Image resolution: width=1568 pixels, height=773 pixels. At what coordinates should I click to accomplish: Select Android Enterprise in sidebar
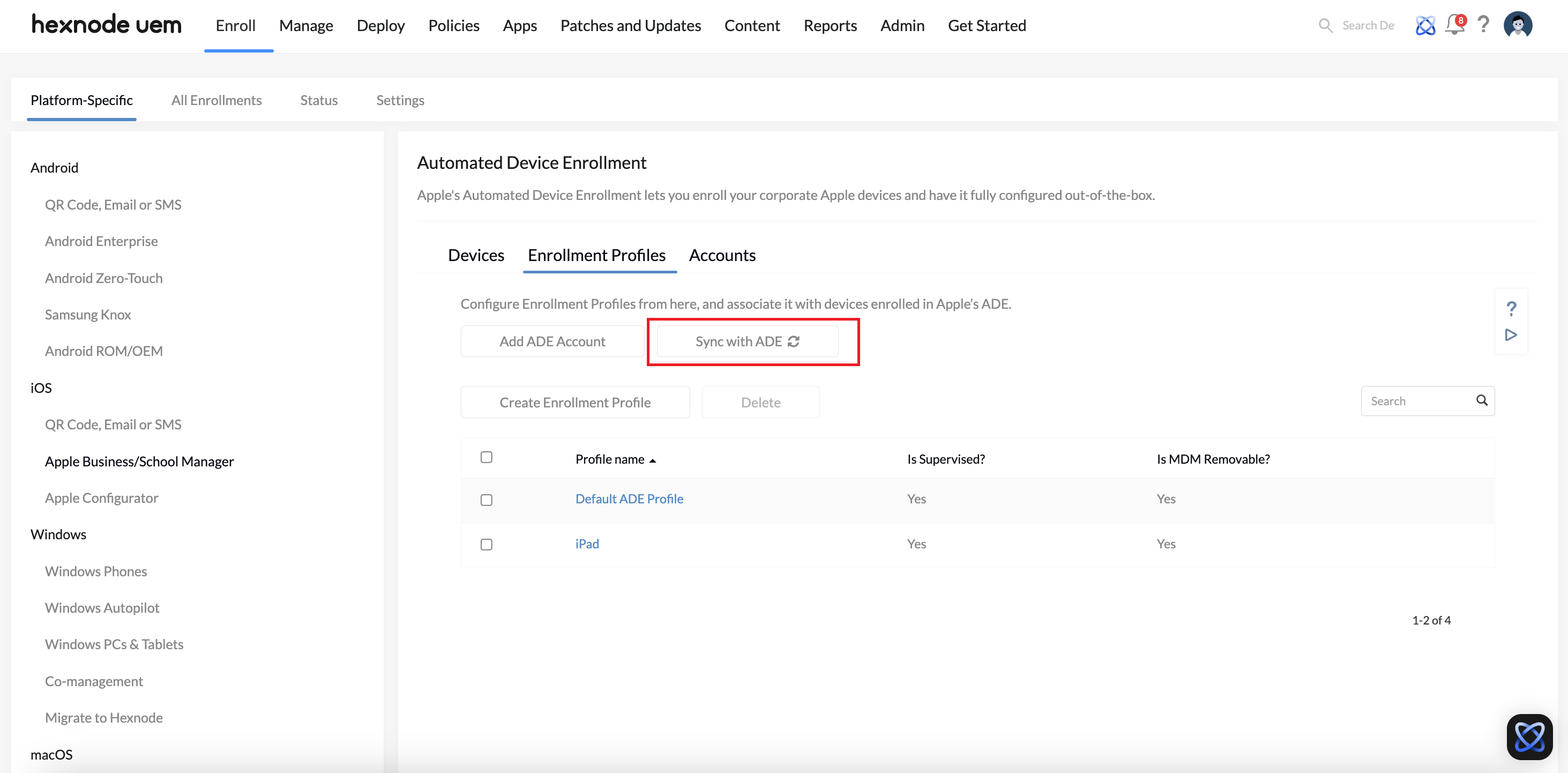point(101,241)
